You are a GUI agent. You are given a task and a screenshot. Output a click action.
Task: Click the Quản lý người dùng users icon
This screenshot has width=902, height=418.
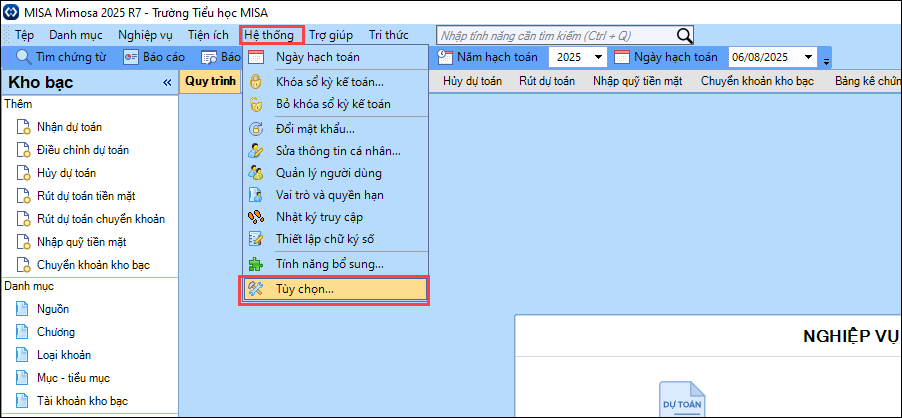[255, 172]
